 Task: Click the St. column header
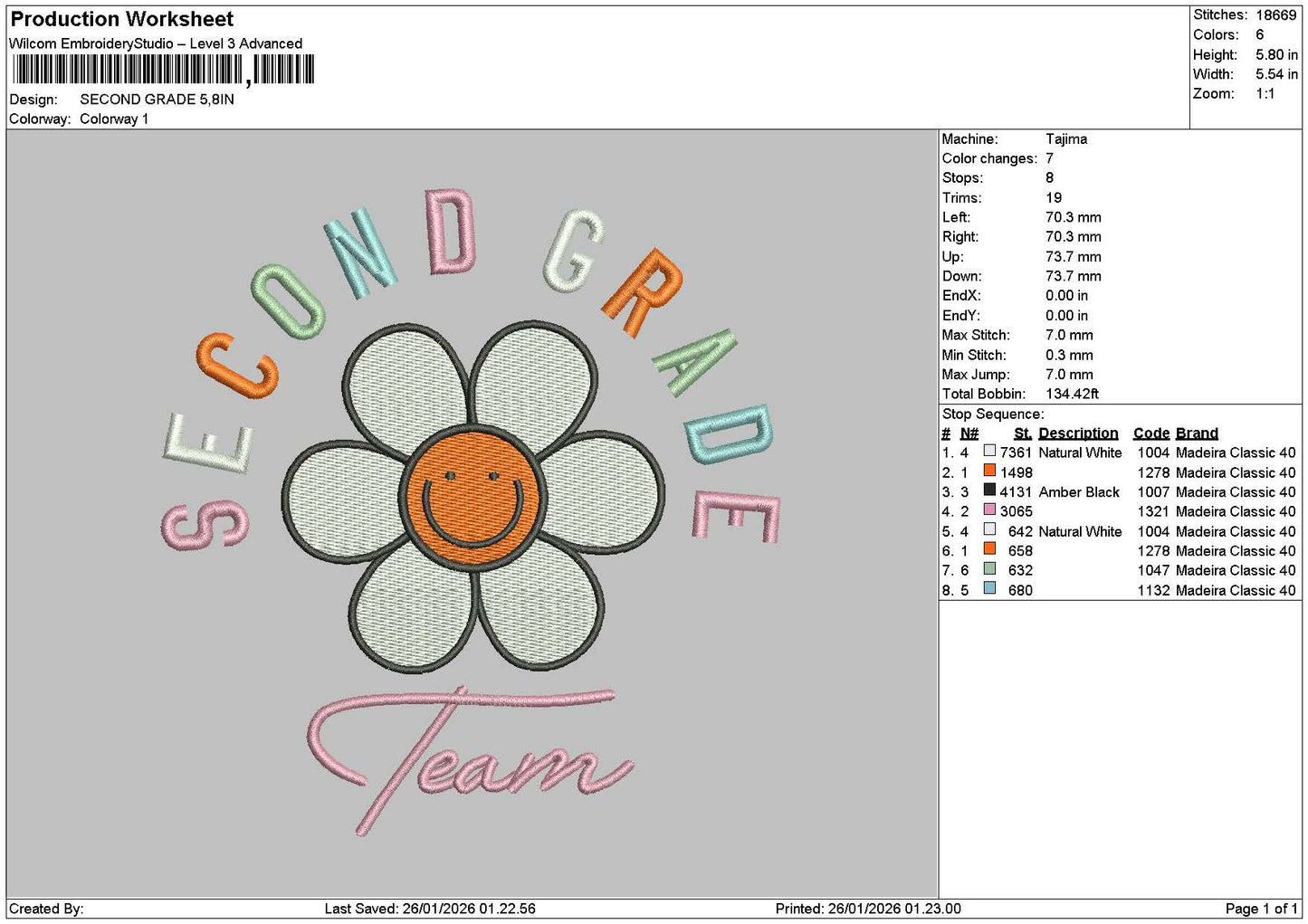pyautogui.click(x=1023, y=433)
